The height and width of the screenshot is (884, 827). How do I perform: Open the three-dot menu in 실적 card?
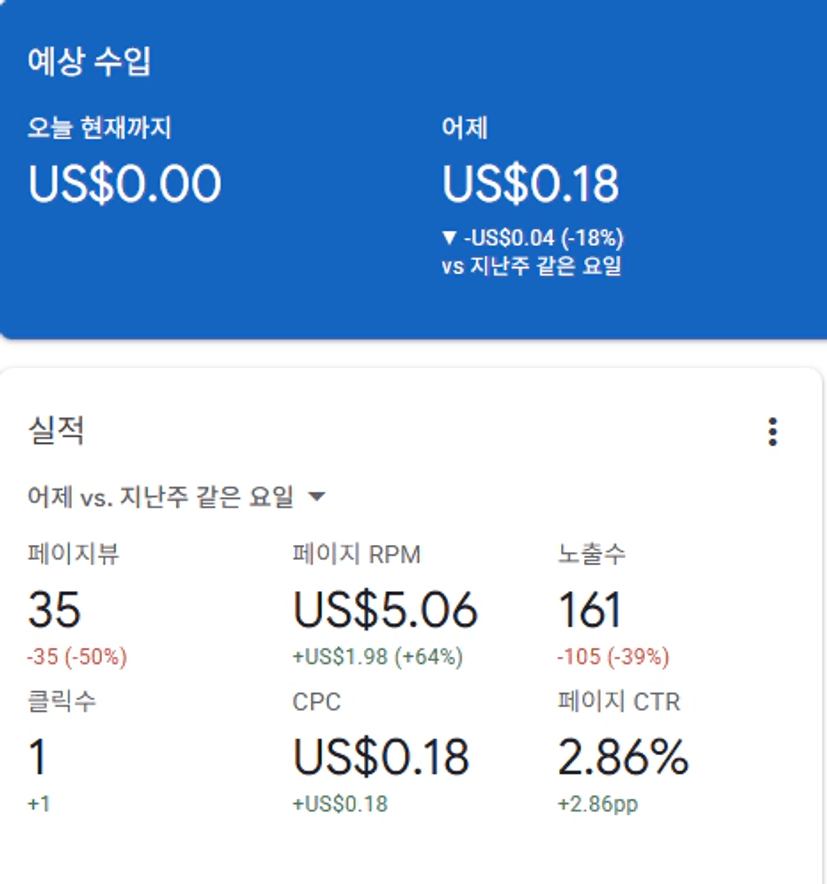pos(772,432)
